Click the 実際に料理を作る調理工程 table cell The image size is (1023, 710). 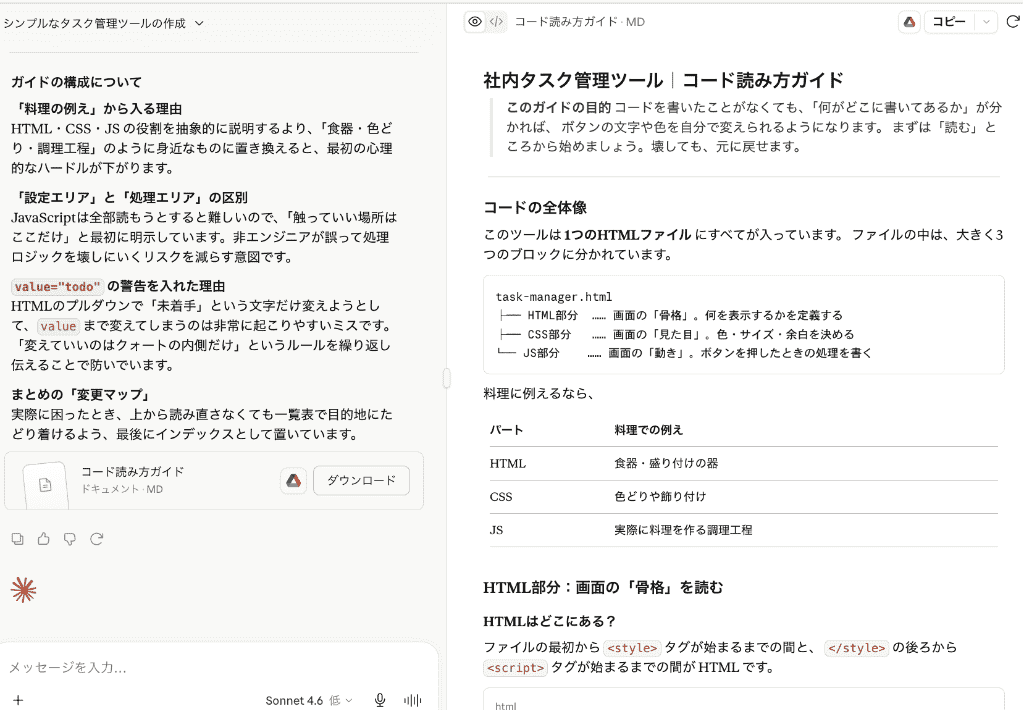683,530
